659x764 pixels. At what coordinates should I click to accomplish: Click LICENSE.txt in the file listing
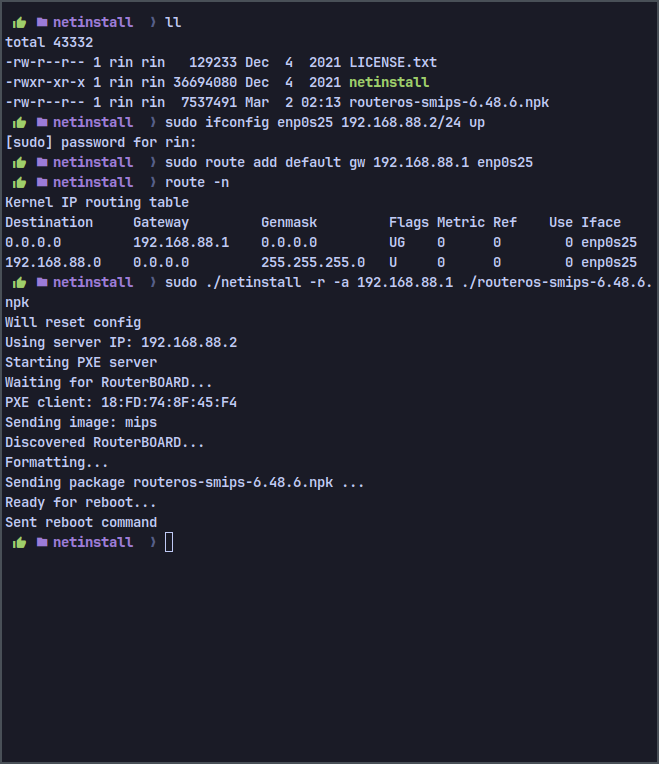(x=393, y=62)
